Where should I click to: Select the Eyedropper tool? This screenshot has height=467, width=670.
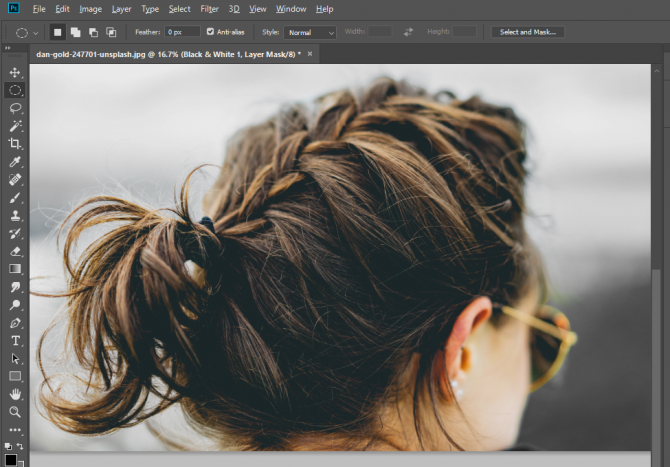15,162
